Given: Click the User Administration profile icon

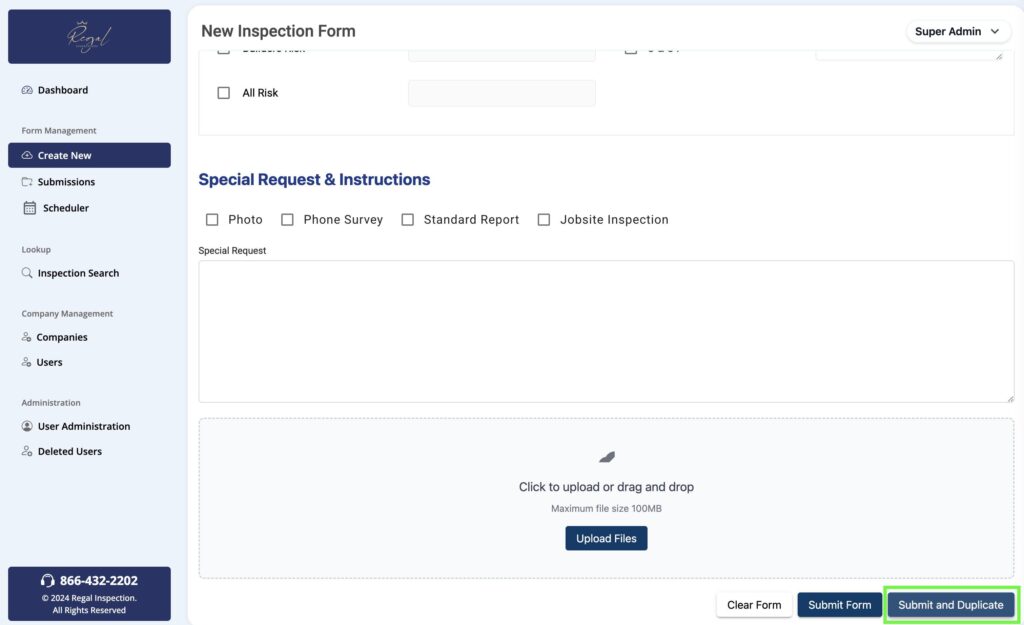Looking at the screenshot, I should pos(27,427).
